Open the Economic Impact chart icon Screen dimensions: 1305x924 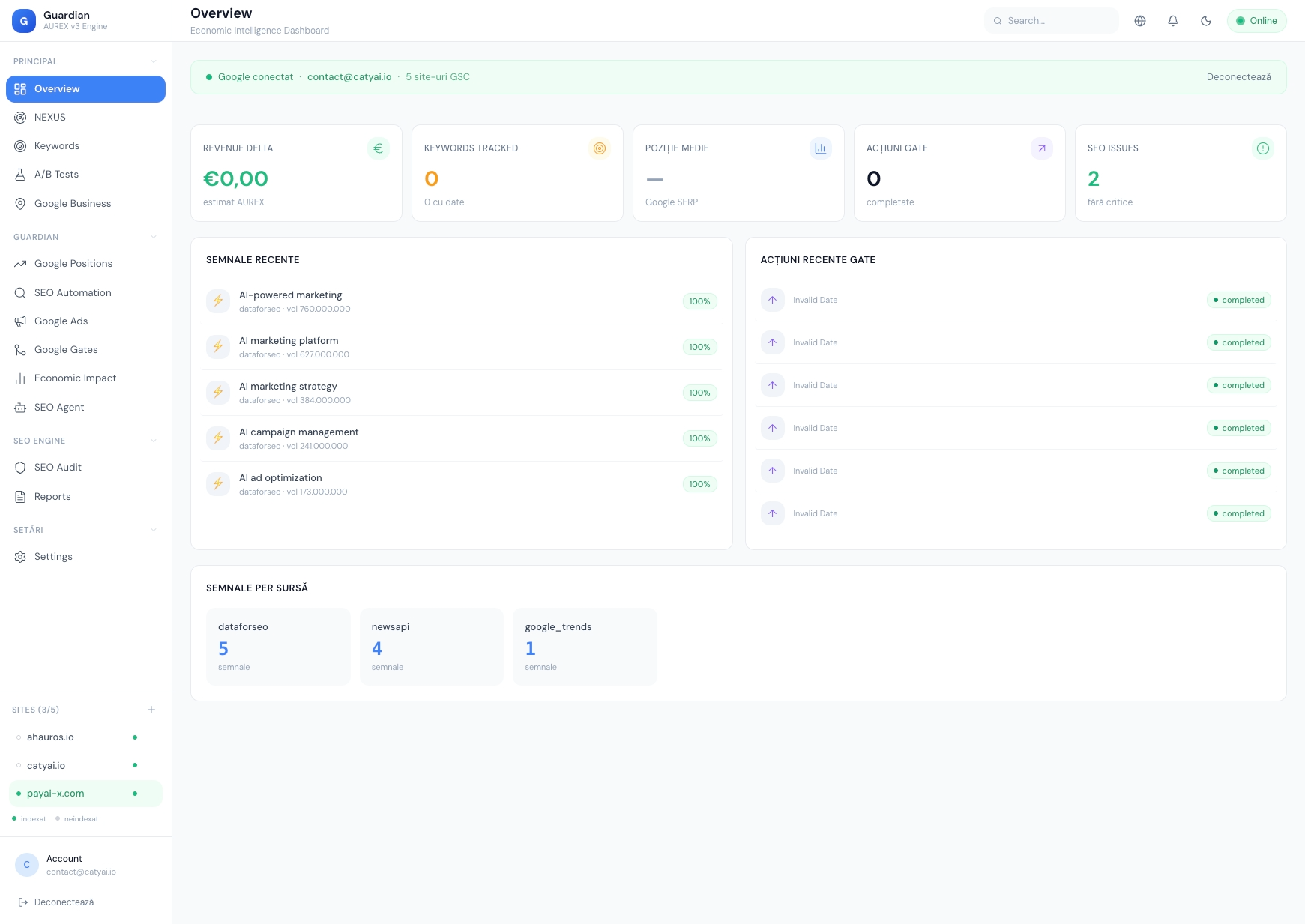pos(20,378)
